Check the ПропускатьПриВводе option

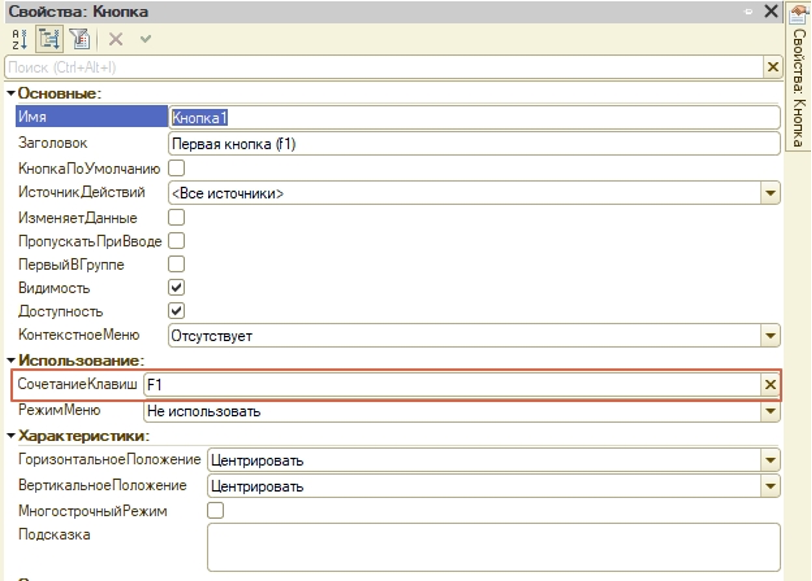pyautogui.click(x=177, y=241)
